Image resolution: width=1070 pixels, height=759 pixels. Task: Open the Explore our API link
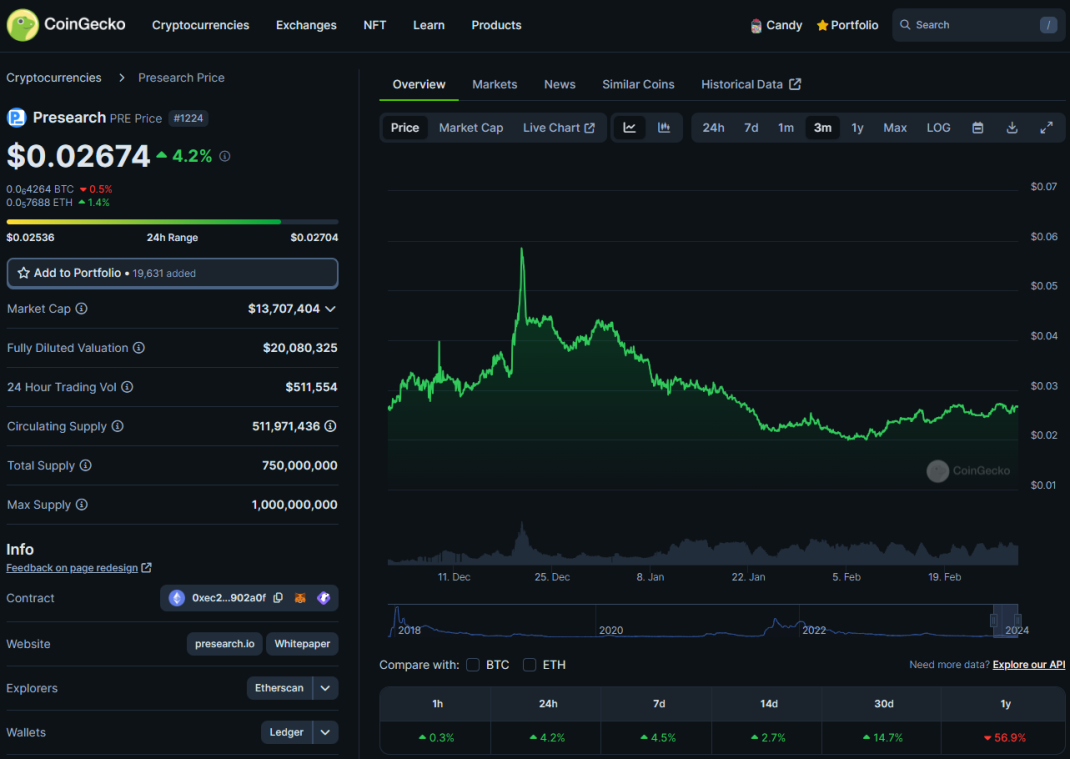[x=1028, y=665]
